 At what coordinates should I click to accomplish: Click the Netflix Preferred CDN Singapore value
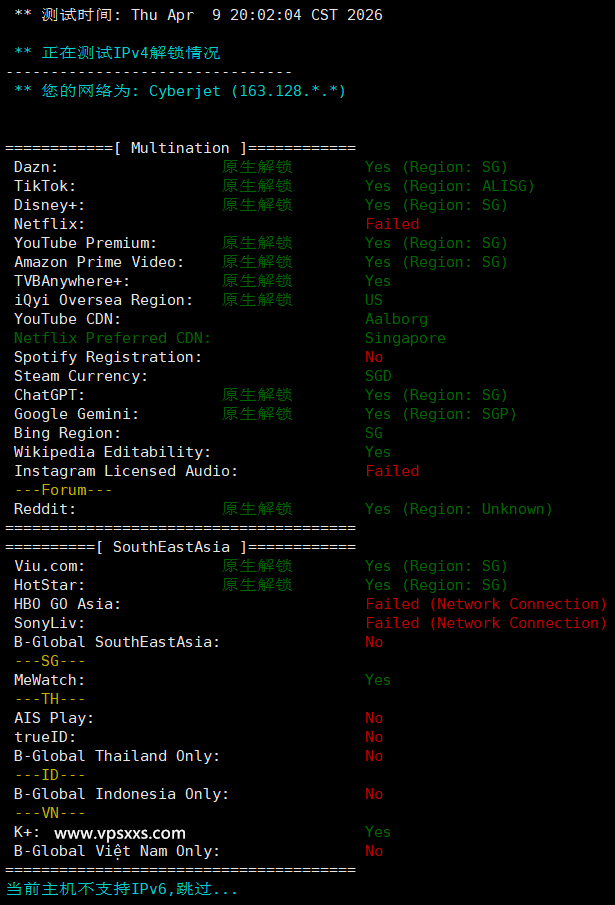(x=405, y=338)
